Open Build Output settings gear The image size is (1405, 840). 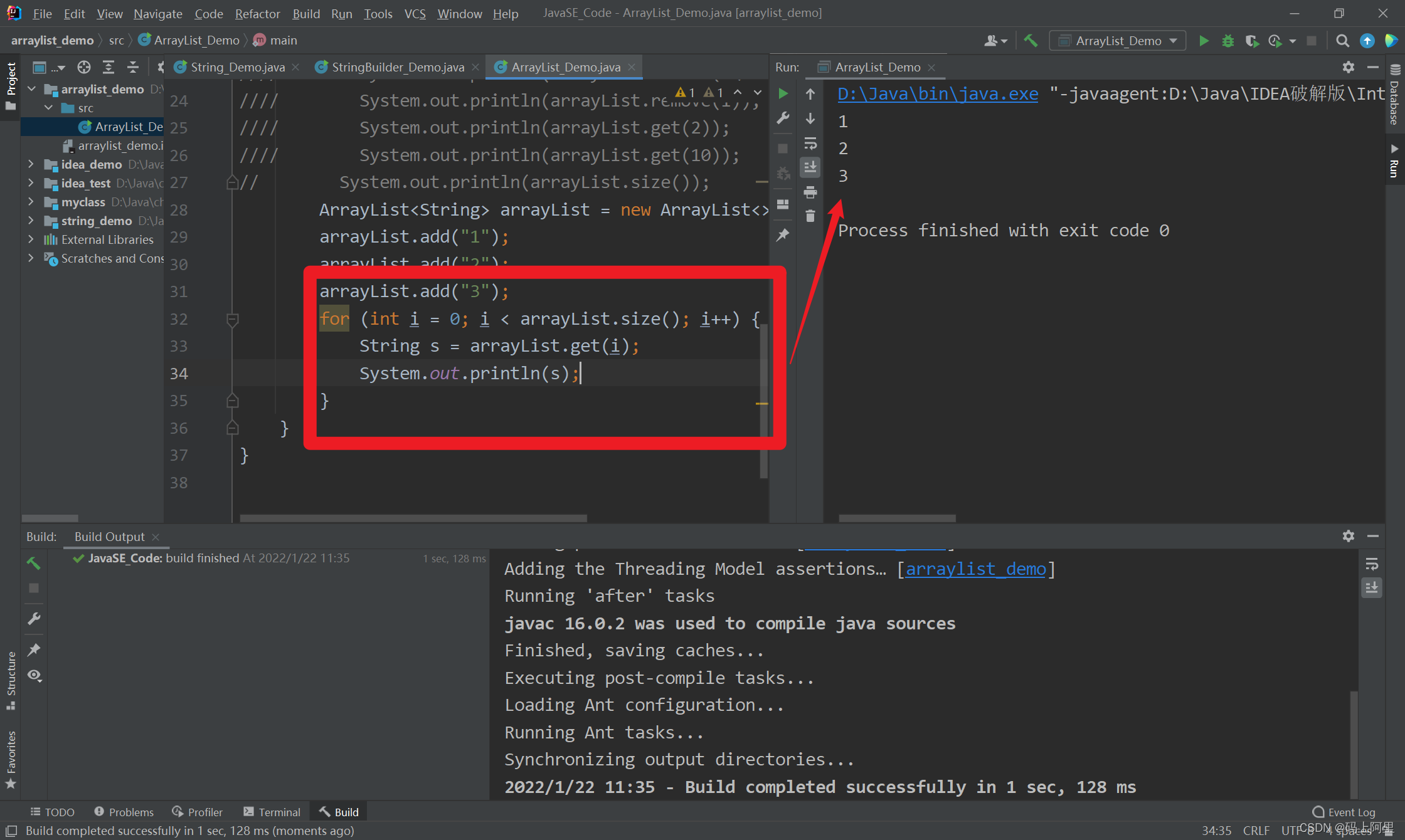1349,536
